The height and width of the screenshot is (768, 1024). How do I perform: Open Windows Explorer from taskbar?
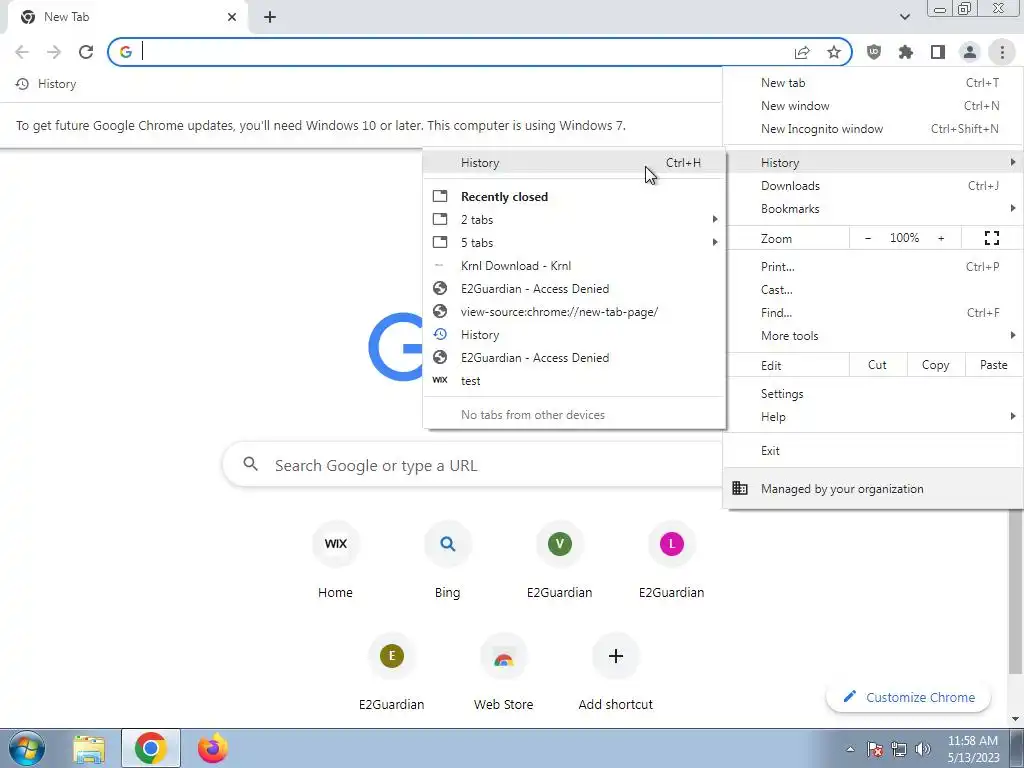point(89,749)
